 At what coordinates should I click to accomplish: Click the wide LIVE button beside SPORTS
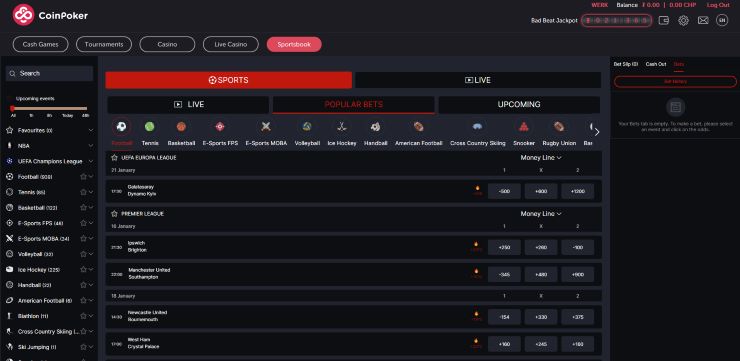(x=478, y=80)
